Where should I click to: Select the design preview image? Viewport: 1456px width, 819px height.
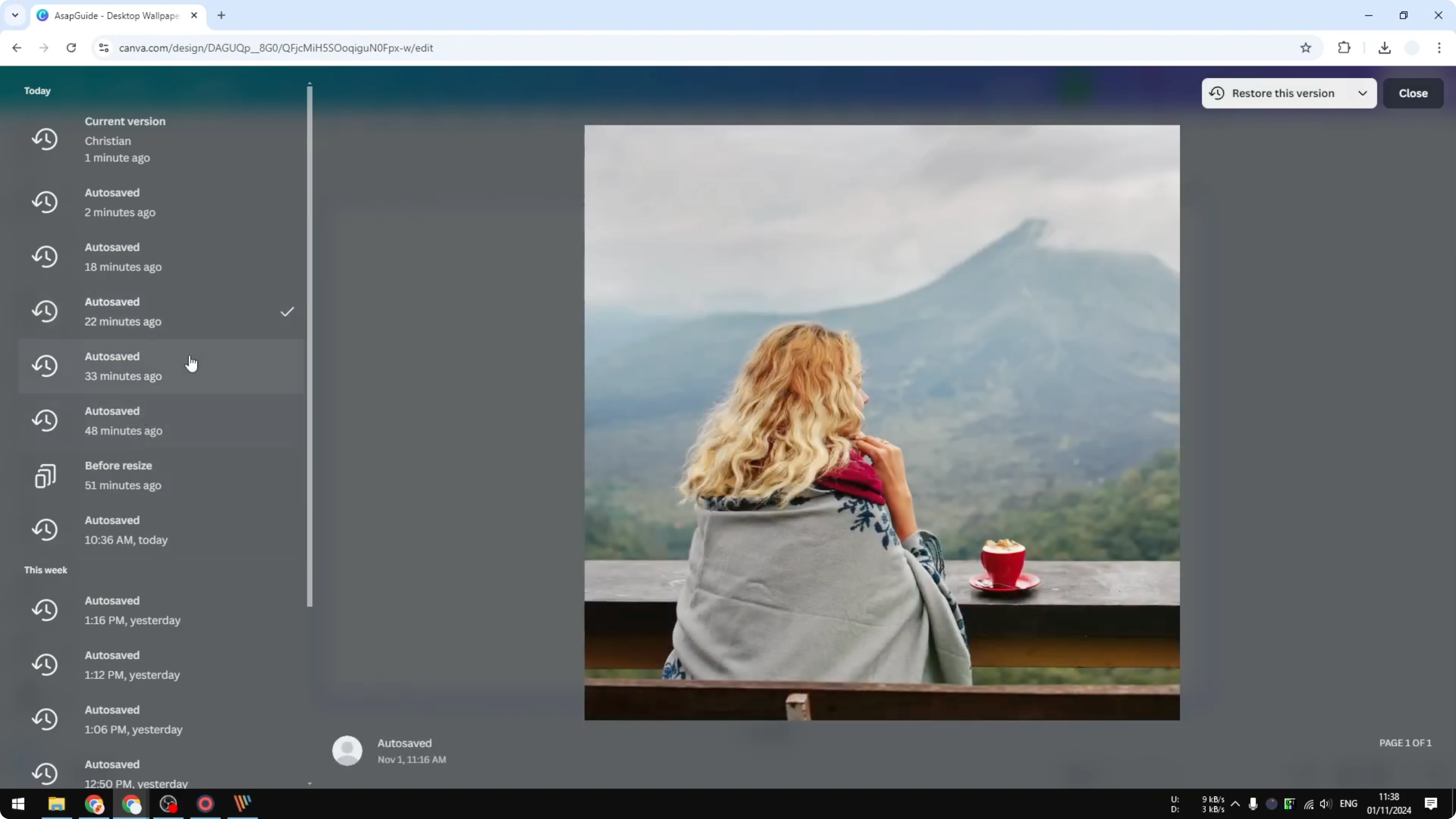coord(882,422)
